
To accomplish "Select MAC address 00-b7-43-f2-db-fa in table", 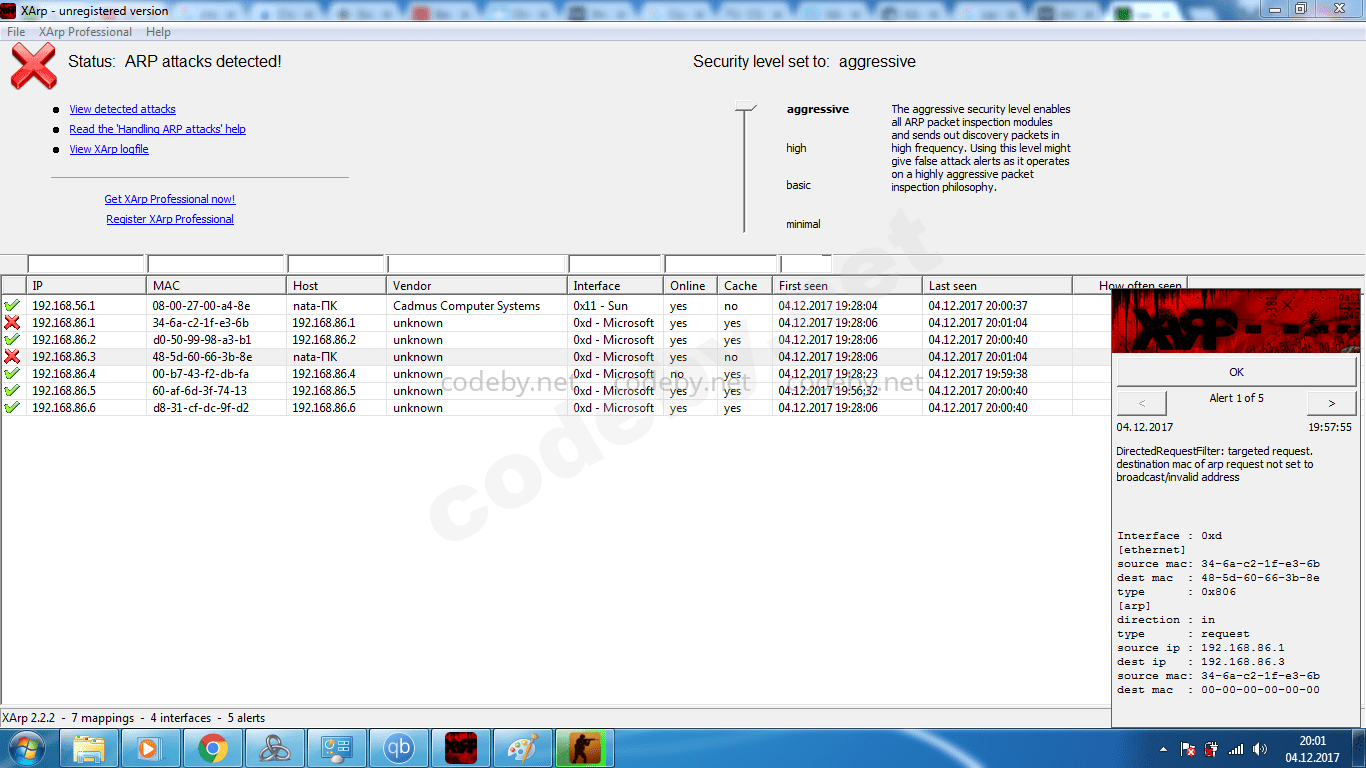I will pos(201,374).
